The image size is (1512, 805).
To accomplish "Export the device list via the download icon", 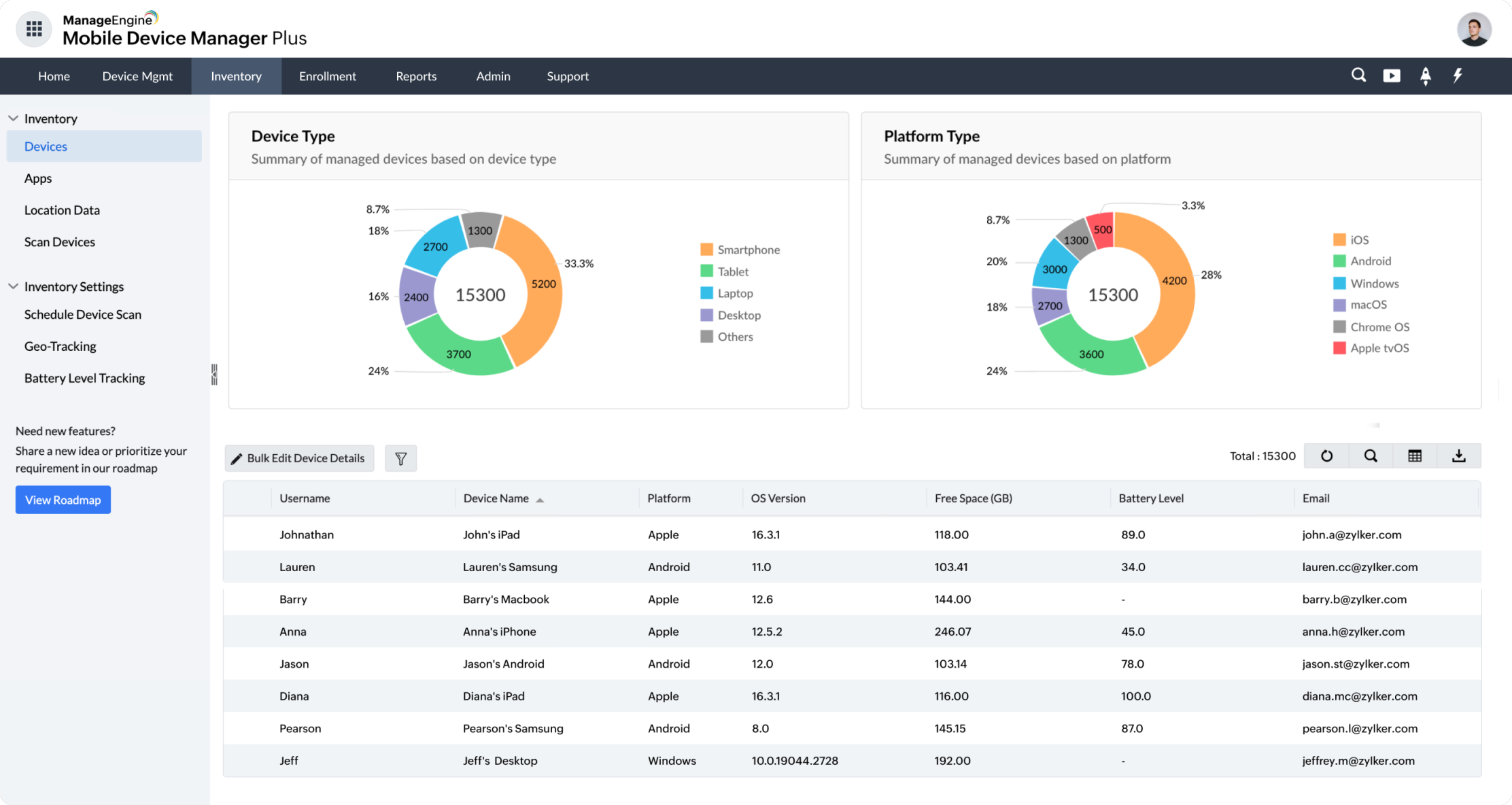I will (1458, 456).
